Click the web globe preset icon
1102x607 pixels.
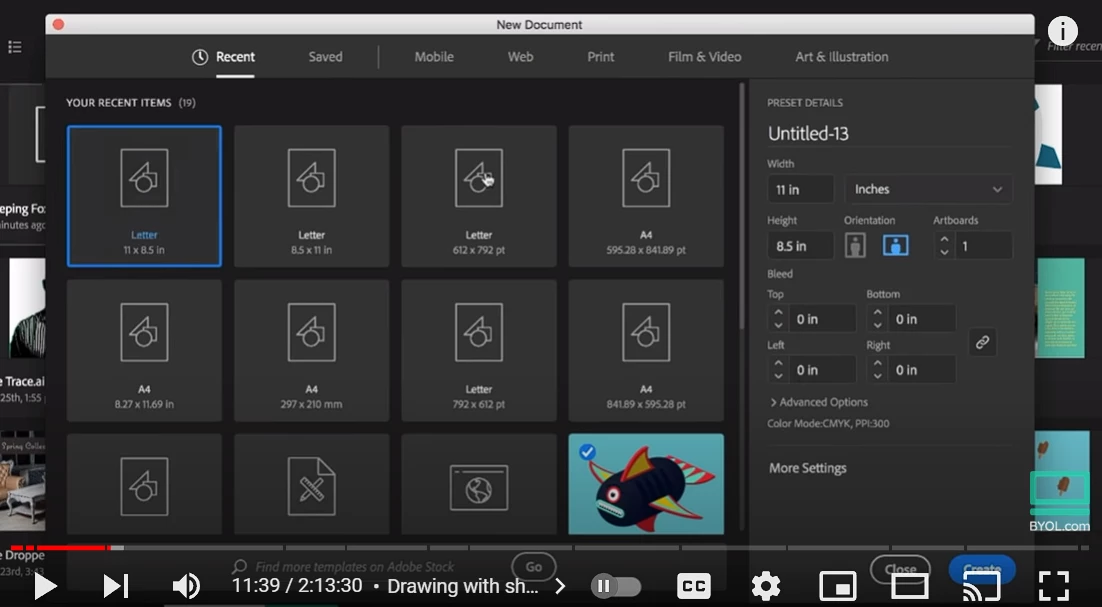[x=479, y=487]
